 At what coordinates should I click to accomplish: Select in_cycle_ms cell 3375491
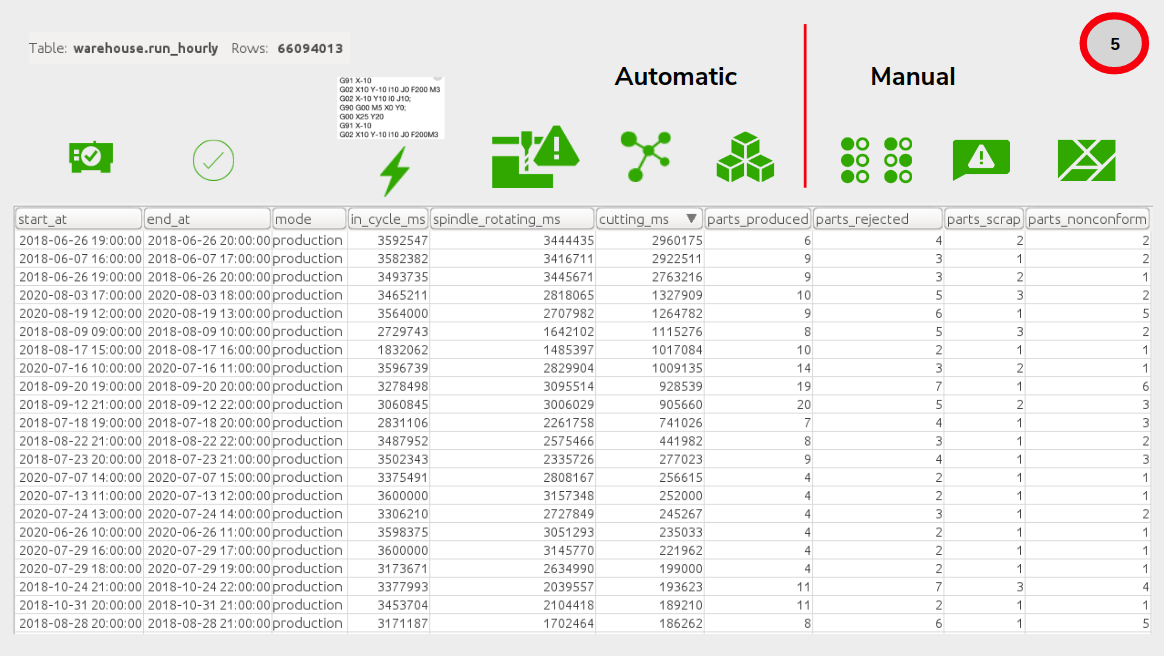388,477
